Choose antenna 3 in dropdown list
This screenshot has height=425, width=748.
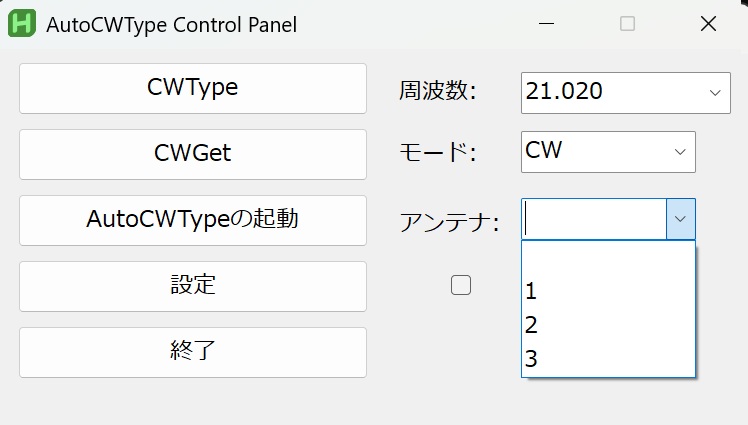(608, 359)
